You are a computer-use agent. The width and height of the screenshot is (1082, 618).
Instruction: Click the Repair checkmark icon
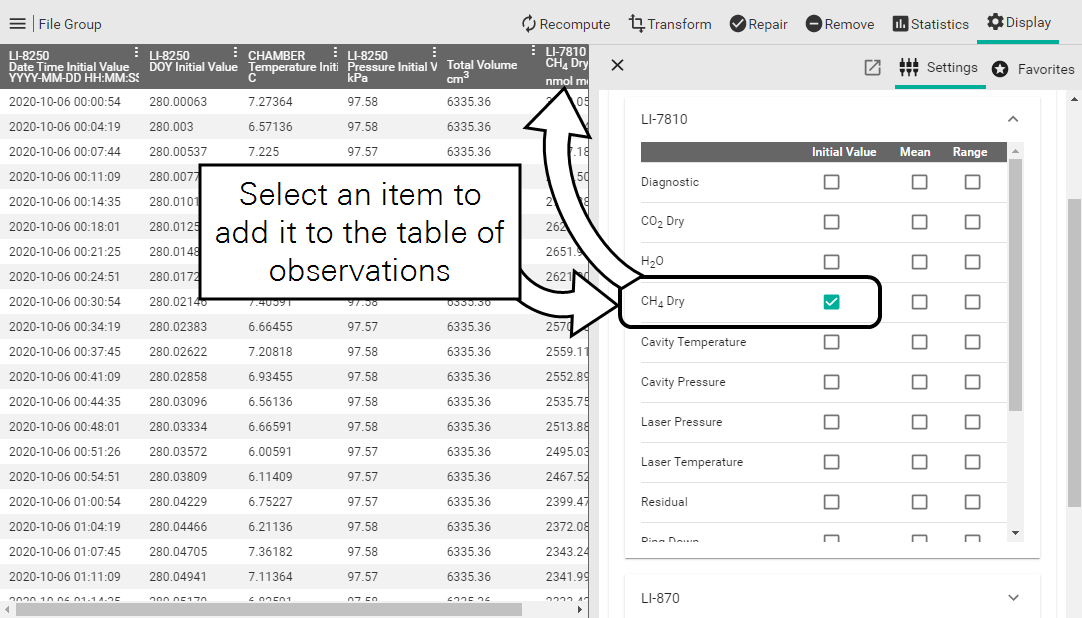pos(738,24)
